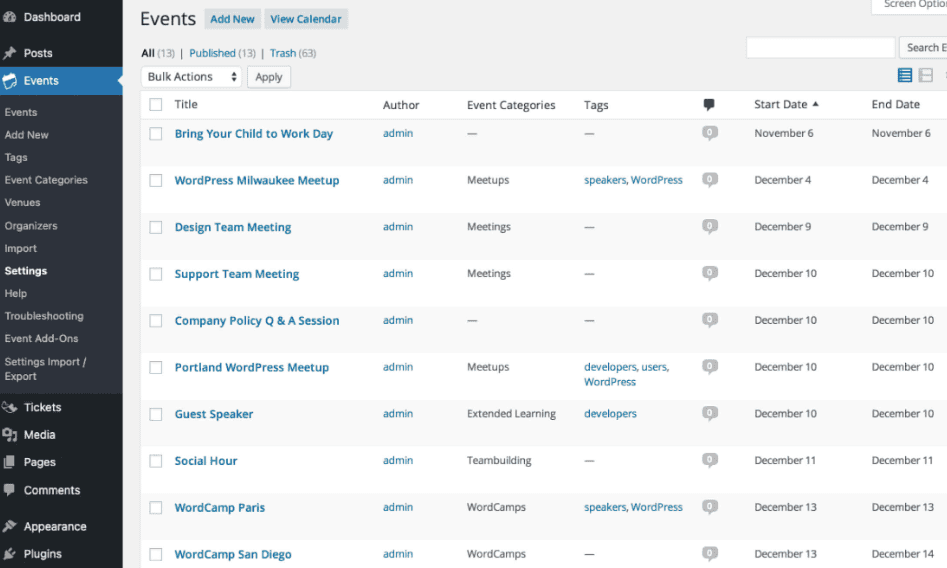This screenshot has width=947, height=568.
Task: Click the Add New button beside Events heading
Action: click(x=233, y=19)
